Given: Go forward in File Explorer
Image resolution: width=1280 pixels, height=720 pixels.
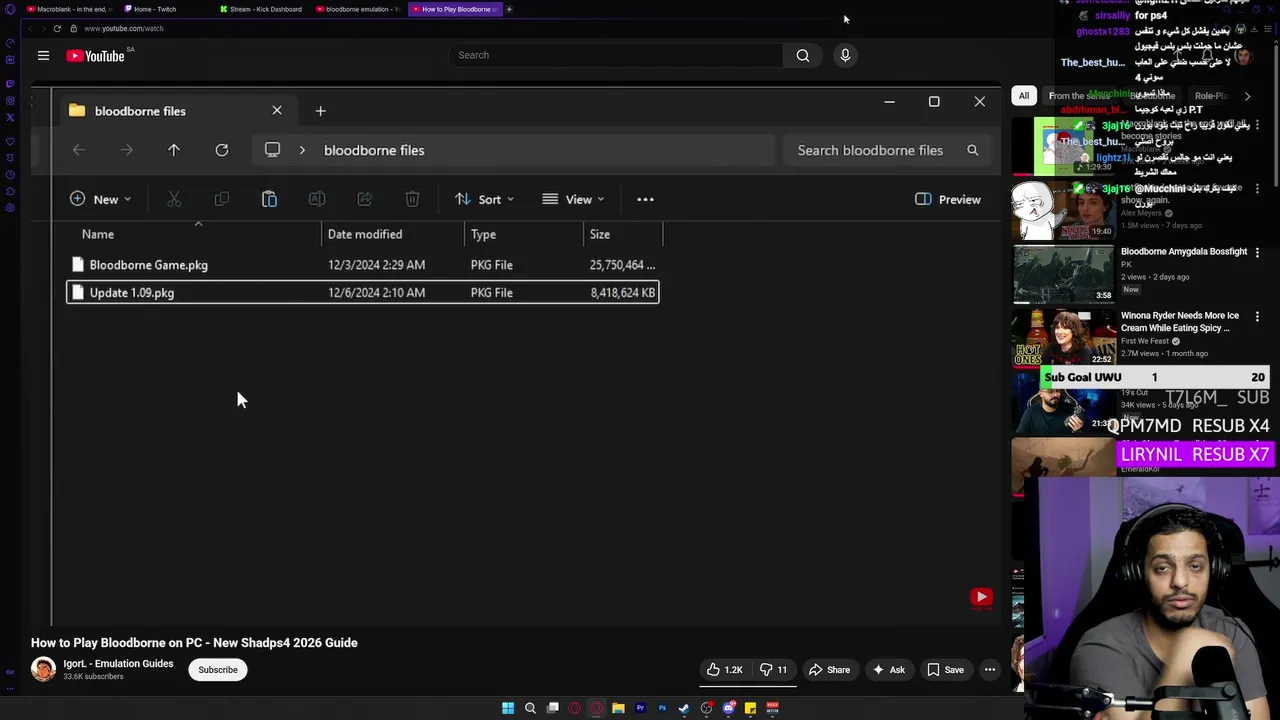Looking at the screenshot, I should click(126, 150).
